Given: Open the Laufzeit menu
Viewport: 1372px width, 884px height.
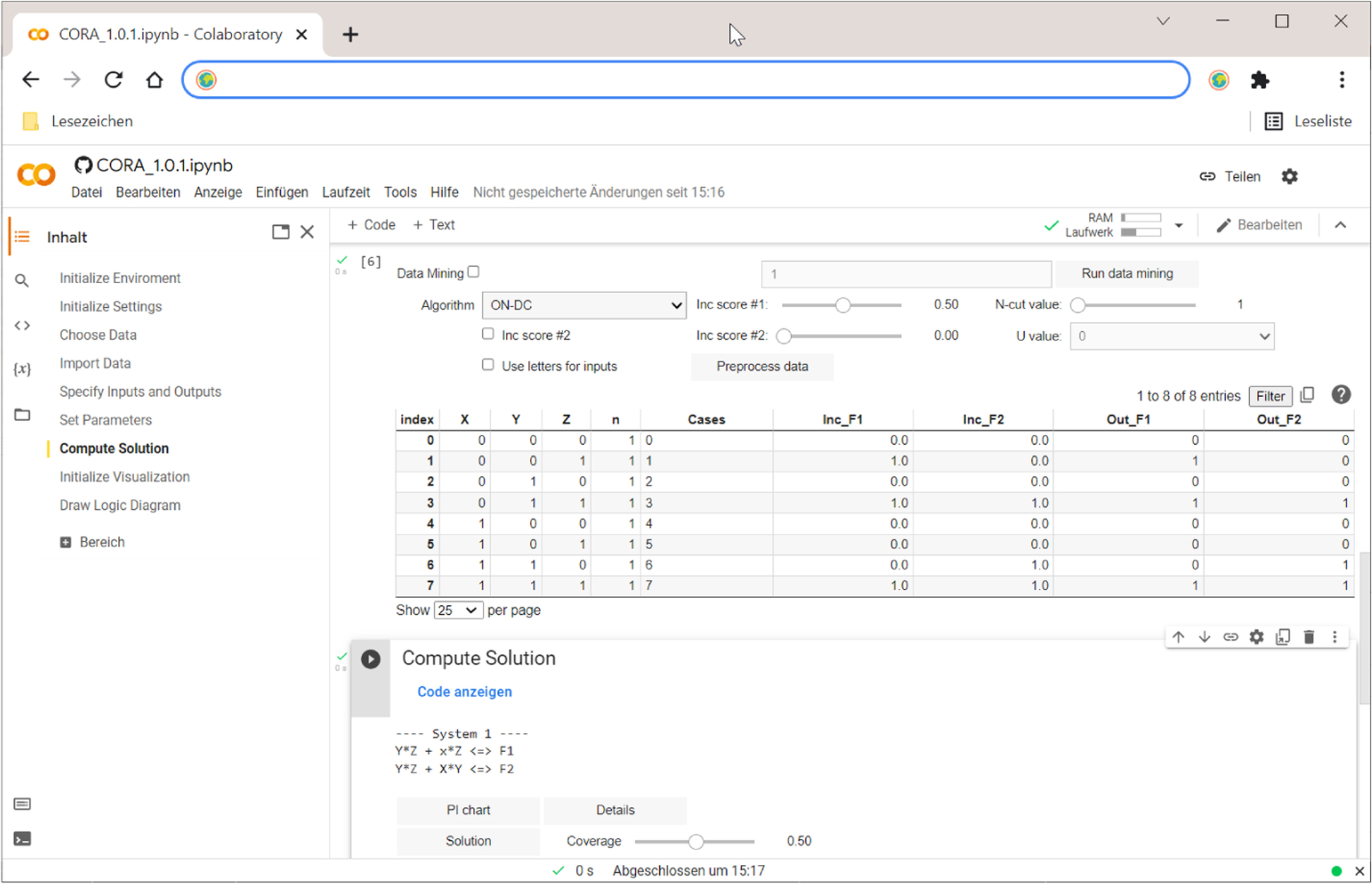Looking at the screenshot, I should tap(346, 192).
